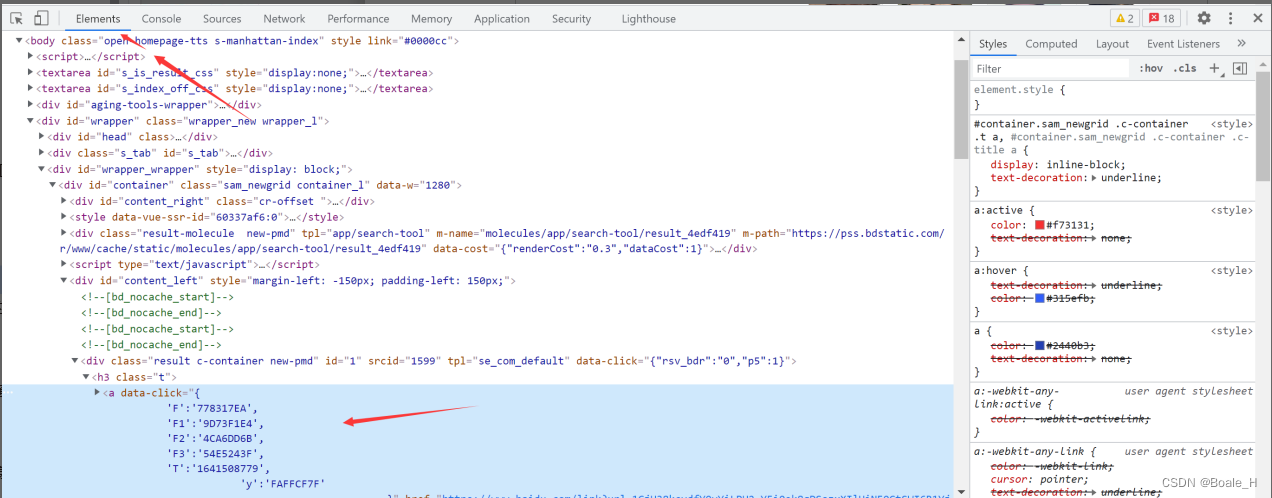Collapse the result c-container div node
This screenshot has width=1272, height=498.
[x=75, y=361]
